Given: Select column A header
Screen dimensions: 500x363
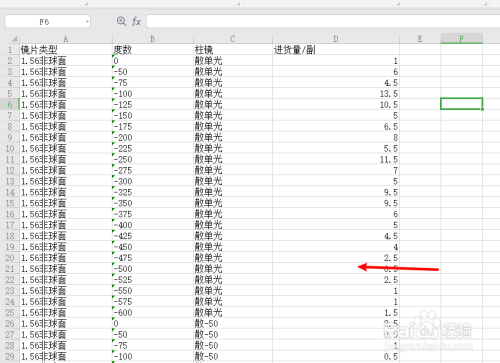Looking at the screenshot, I should 66,39.
